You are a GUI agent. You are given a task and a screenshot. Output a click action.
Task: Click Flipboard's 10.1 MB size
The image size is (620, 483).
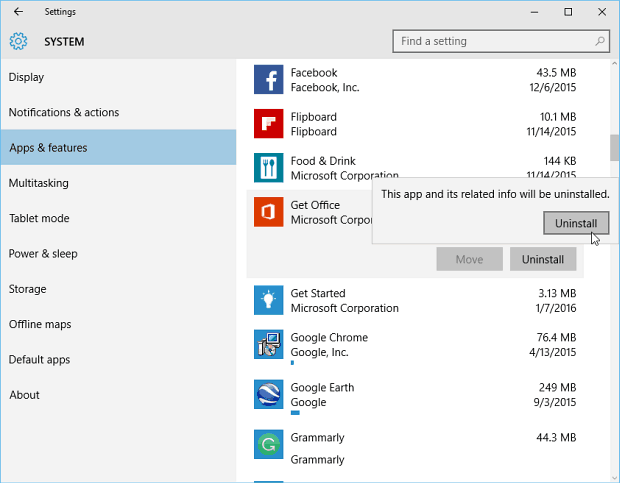(x=558, y=117)
